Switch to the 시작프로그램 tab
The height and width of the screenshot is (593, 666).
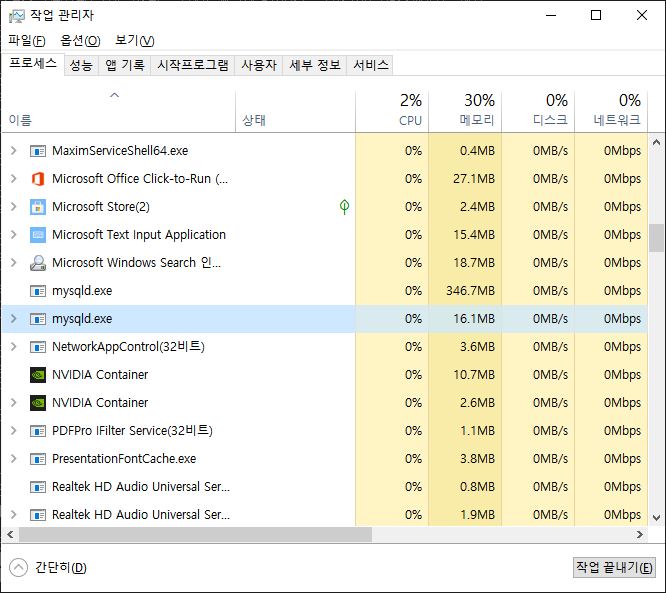pos(193,65)
